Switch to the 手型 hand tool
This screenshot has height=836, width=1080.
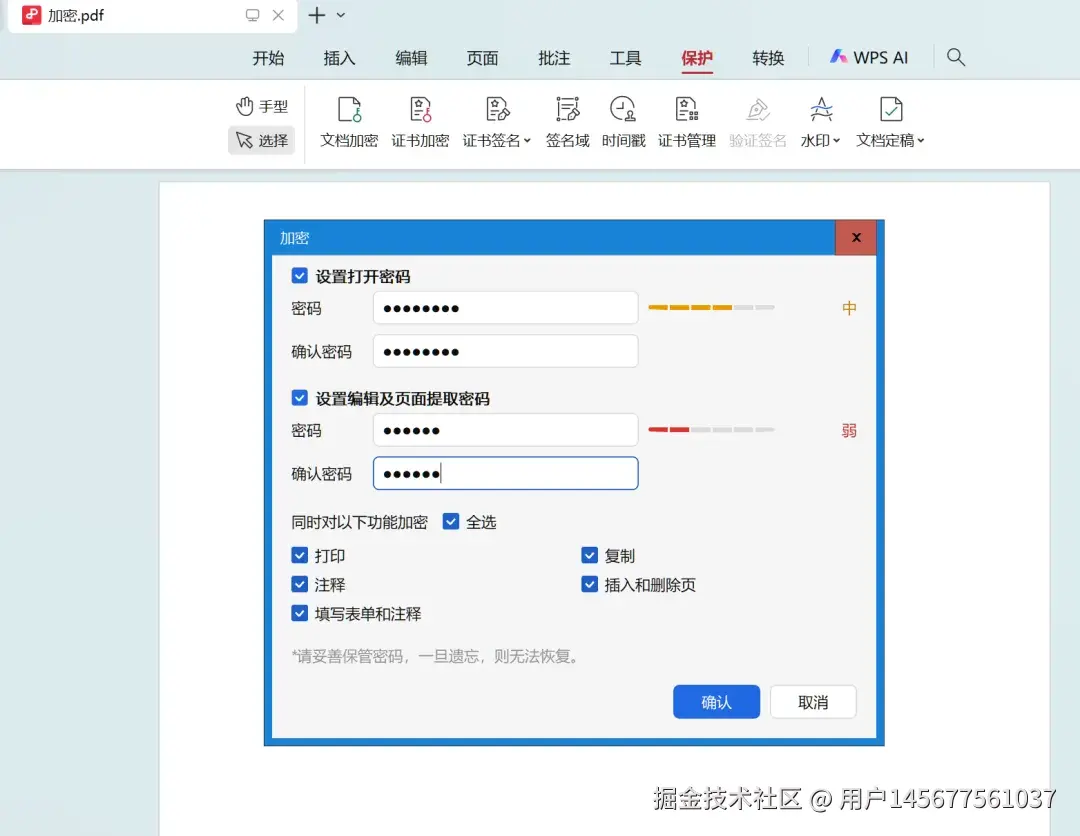tap(261, 105)
